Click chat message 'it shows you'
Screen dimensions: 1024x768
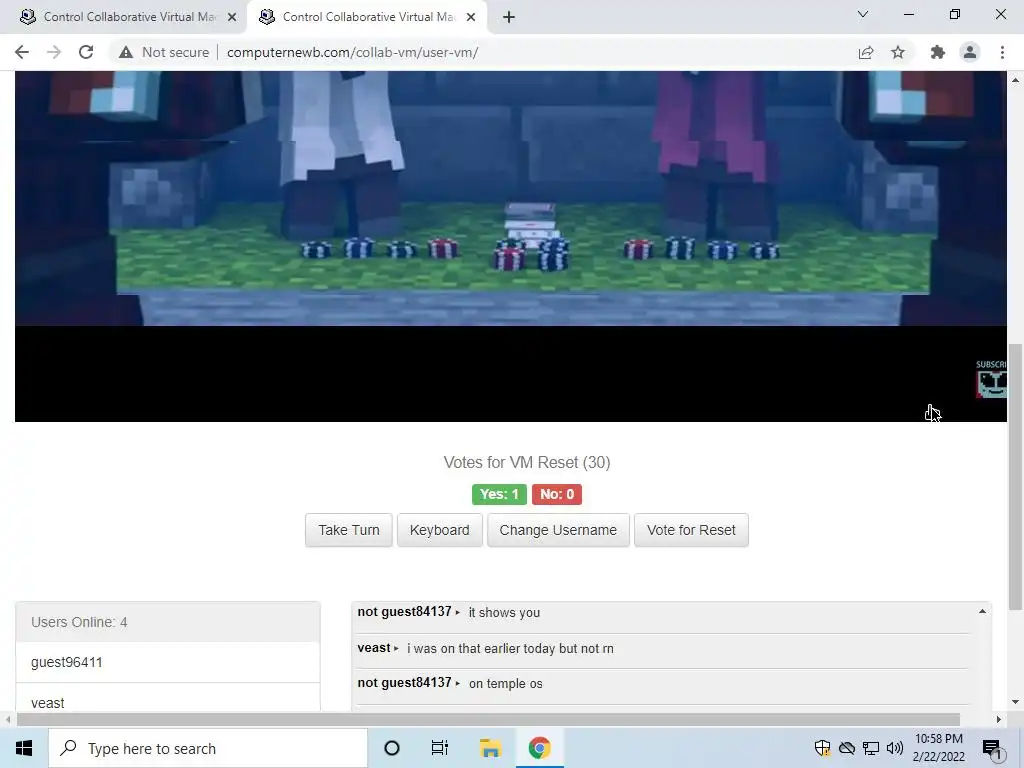tap(504, 613)
